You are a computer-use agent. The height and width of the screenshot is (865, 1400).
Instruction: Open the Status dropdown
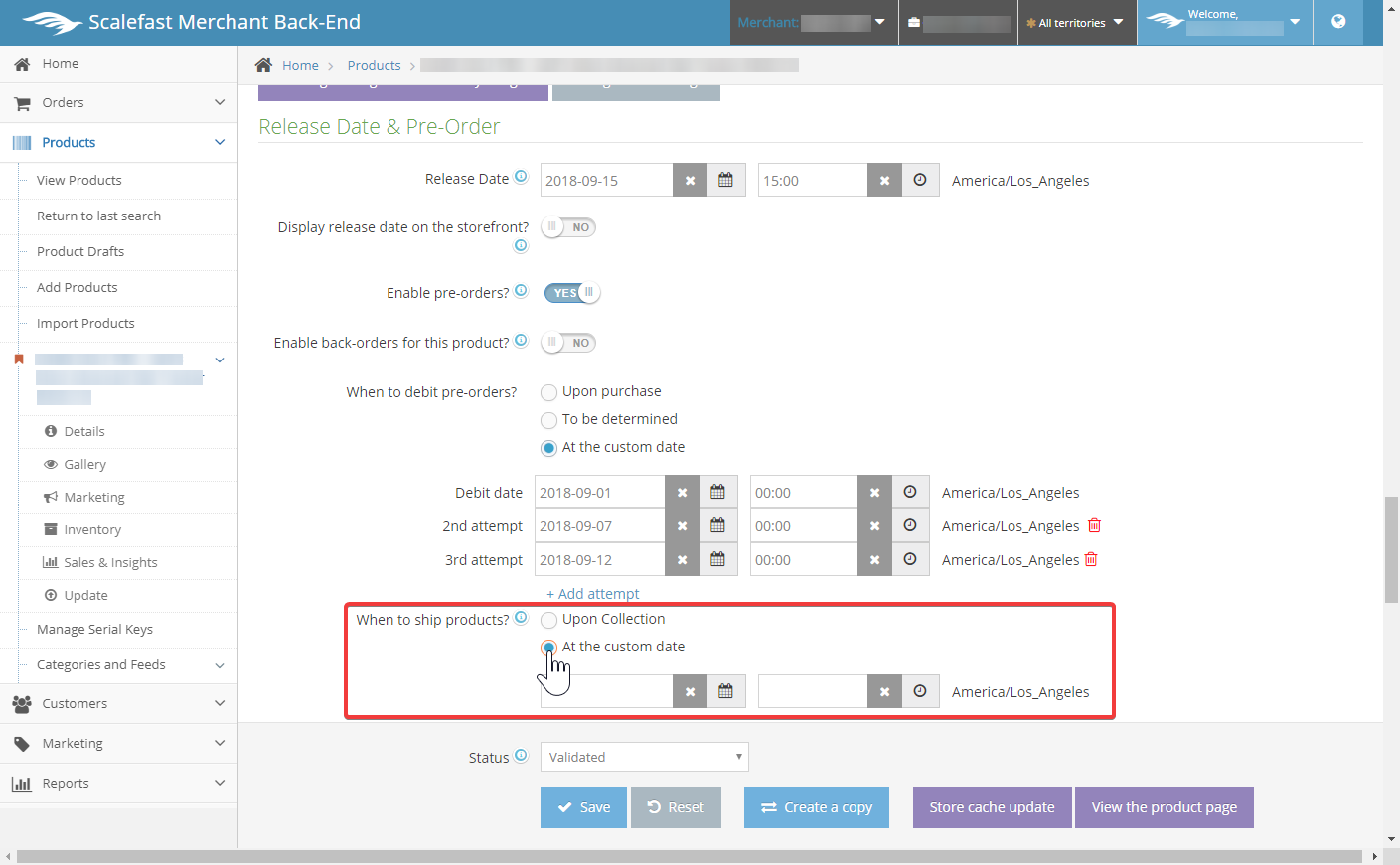coord(644,757)
